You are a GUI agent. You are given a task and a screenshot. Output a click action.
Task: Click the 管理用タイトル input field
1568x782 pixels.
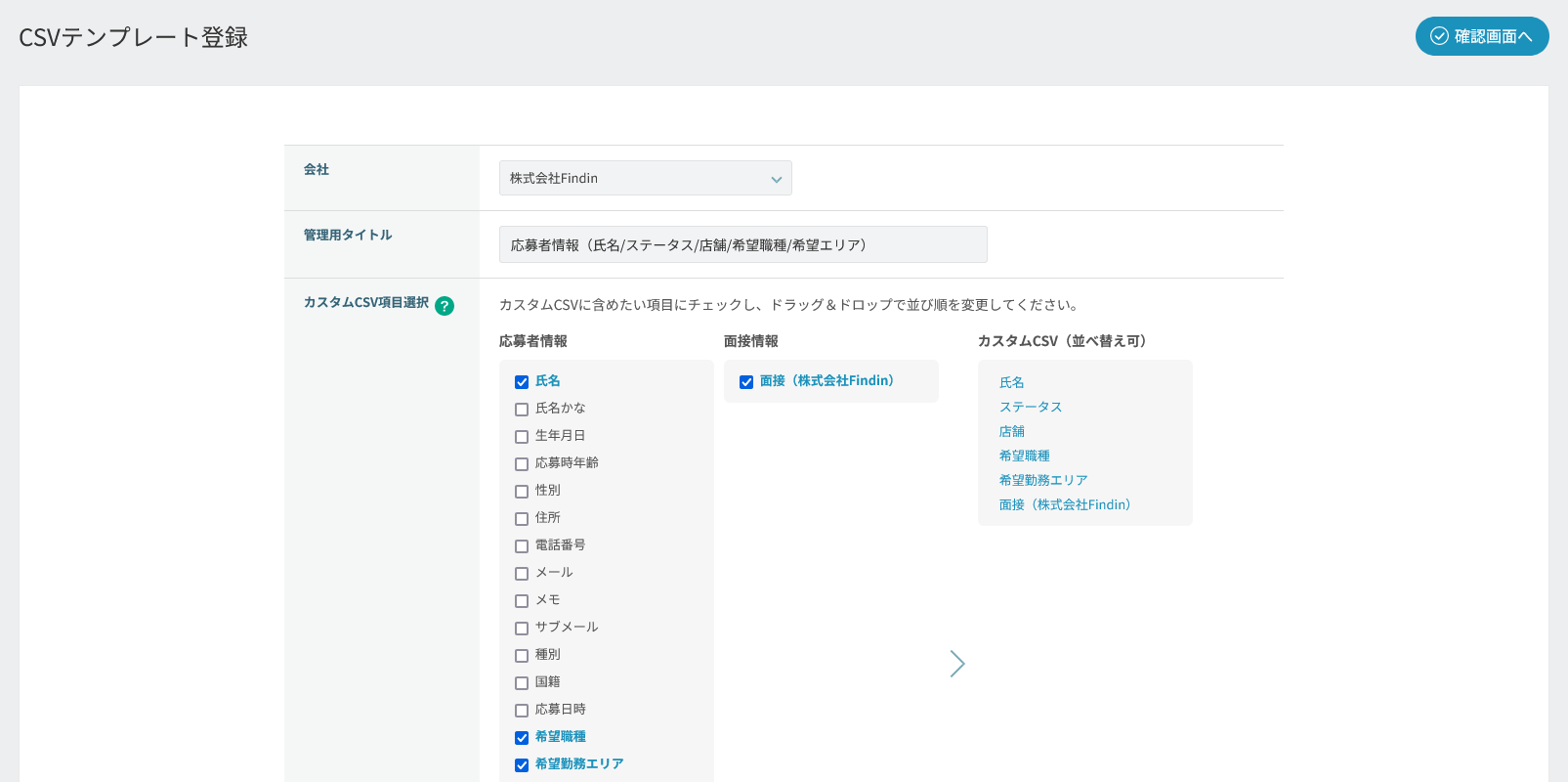(742, 244)
